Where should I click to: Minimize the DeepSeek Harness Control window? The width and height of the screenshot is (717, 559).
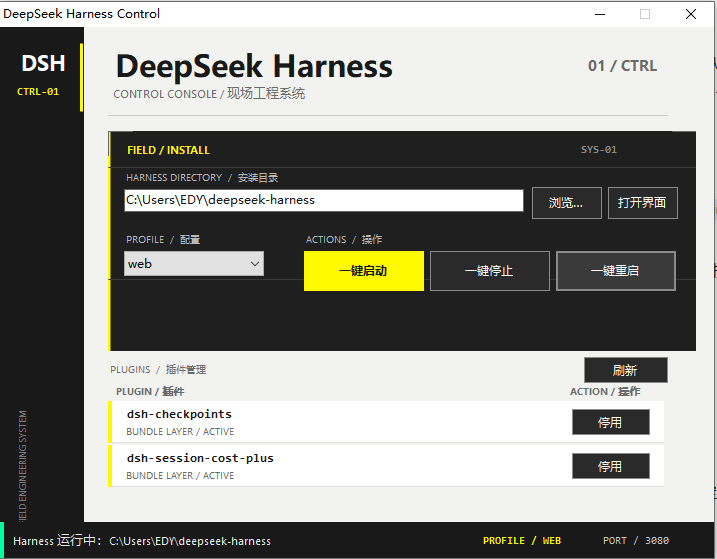click(600, 14)
